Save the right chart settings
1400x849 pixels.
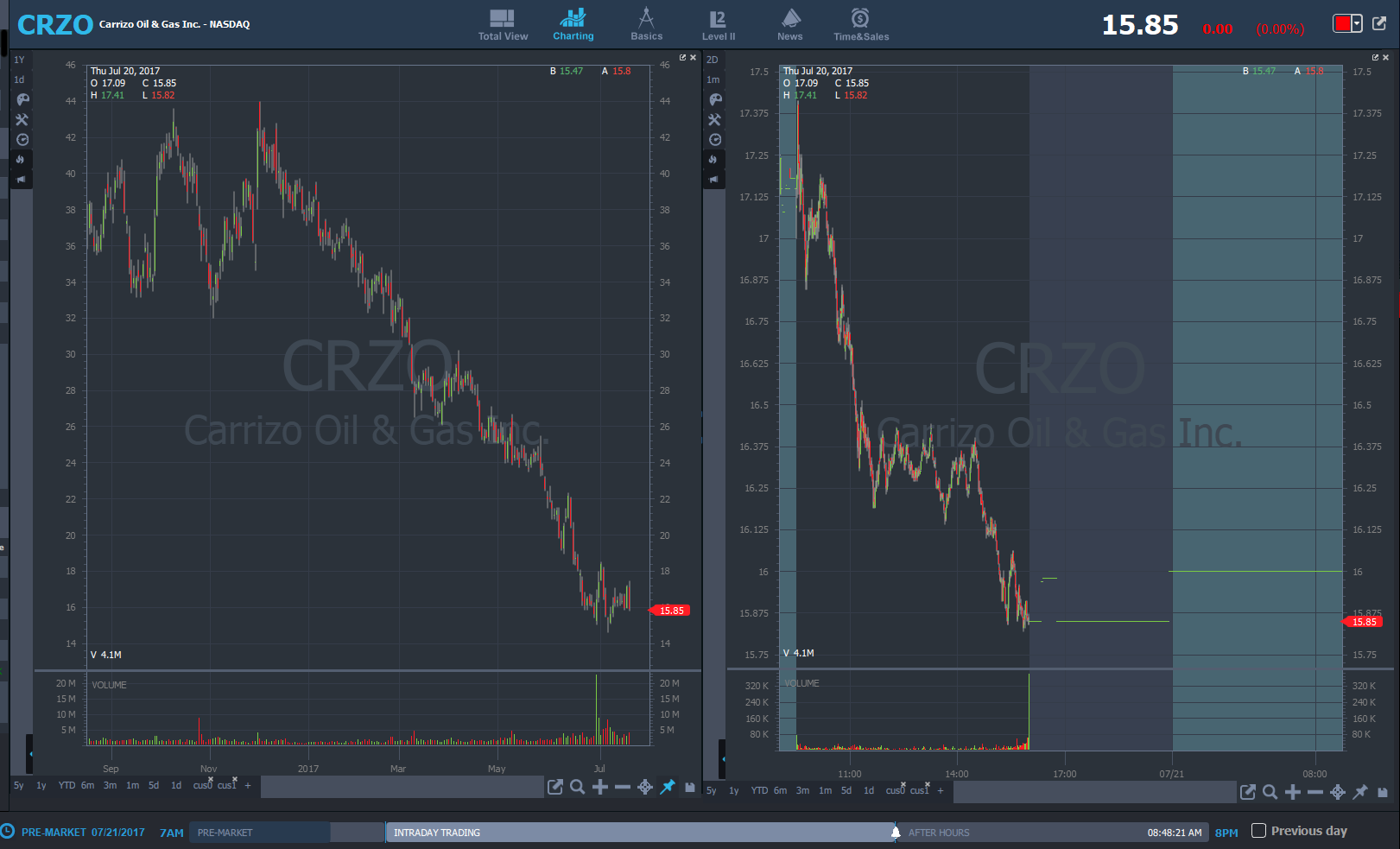pyautogui.click(x=1383, y=792)
